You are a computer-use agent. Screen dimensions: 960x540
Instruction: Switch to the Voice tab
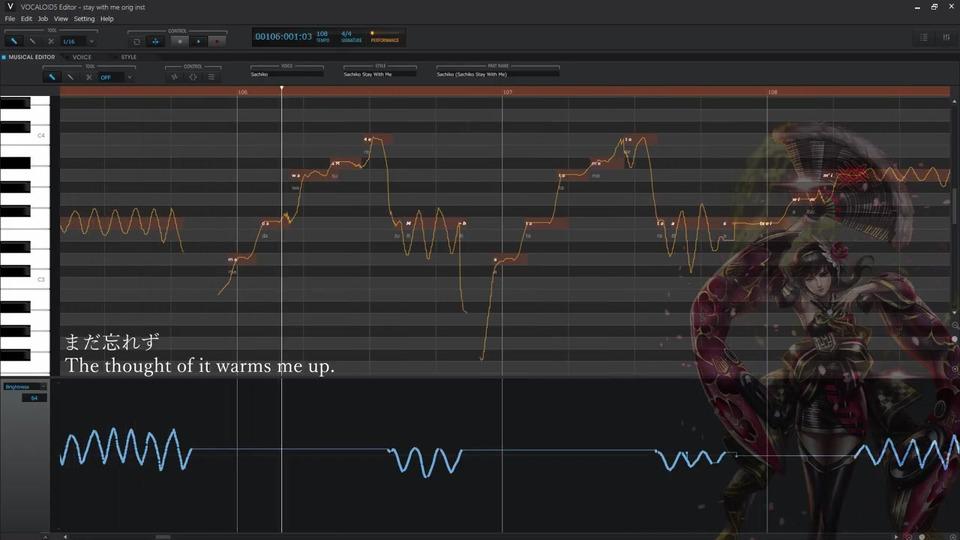81,57
